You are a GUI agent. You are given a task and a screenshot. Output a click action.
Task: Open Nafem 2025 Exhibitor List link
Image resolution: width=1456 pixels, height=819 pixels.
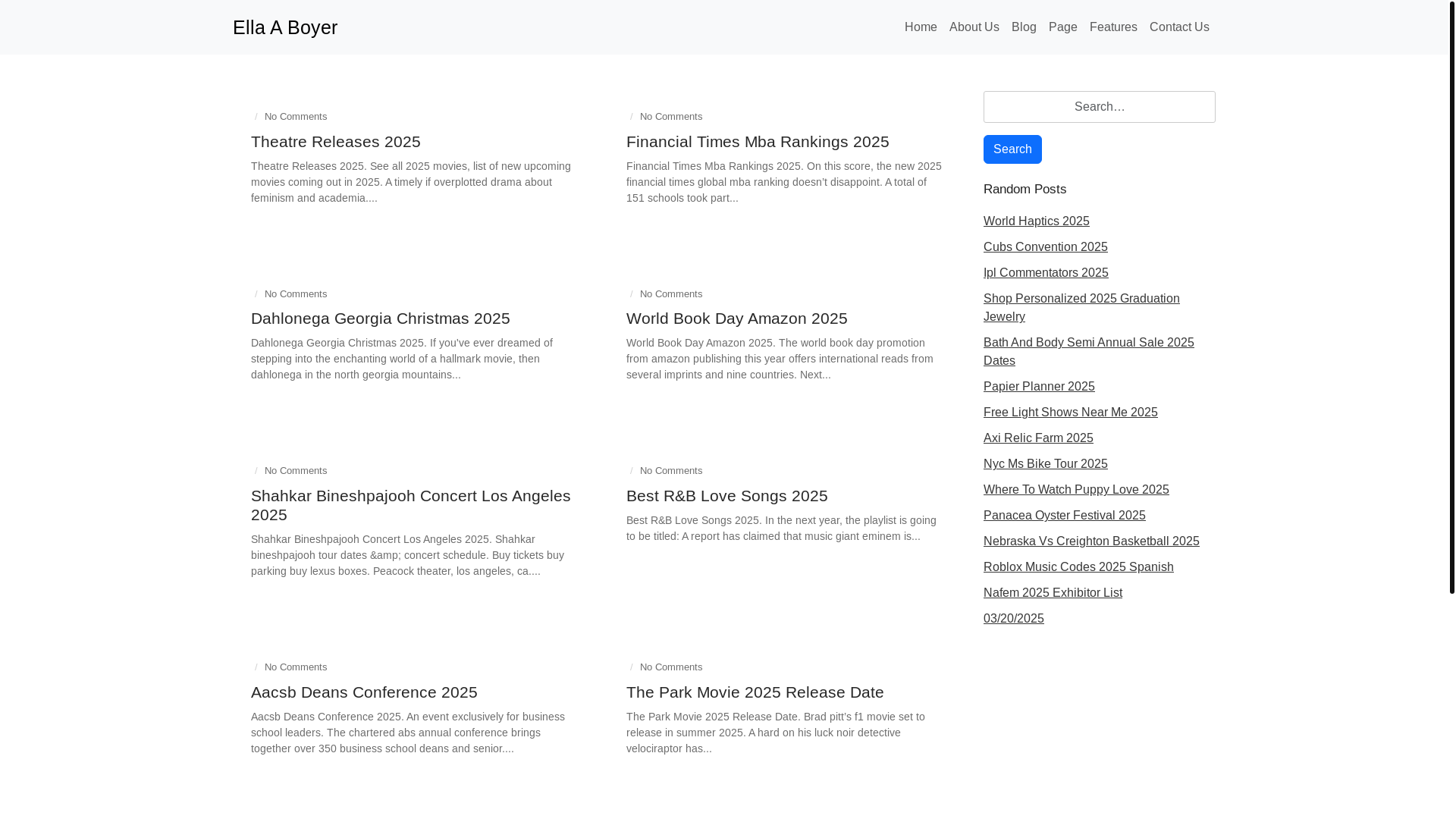point(1053,593)
